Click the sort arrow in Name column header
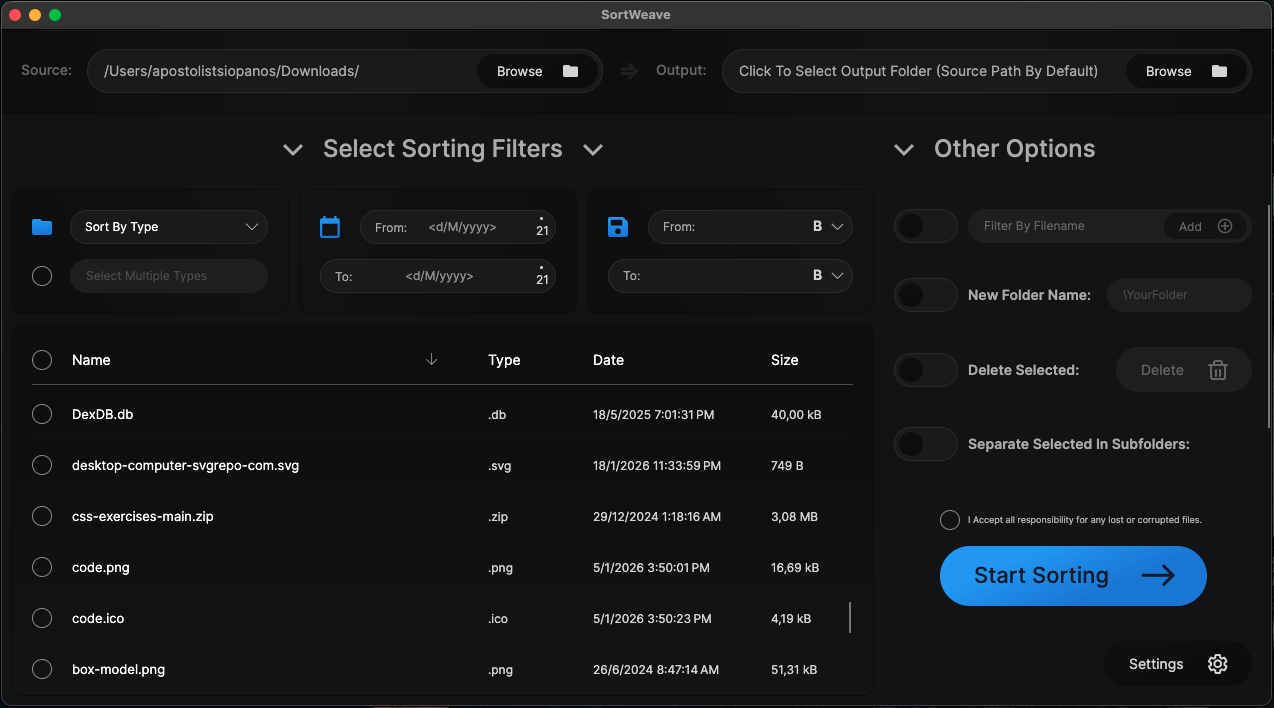 (x=432, y=360)
